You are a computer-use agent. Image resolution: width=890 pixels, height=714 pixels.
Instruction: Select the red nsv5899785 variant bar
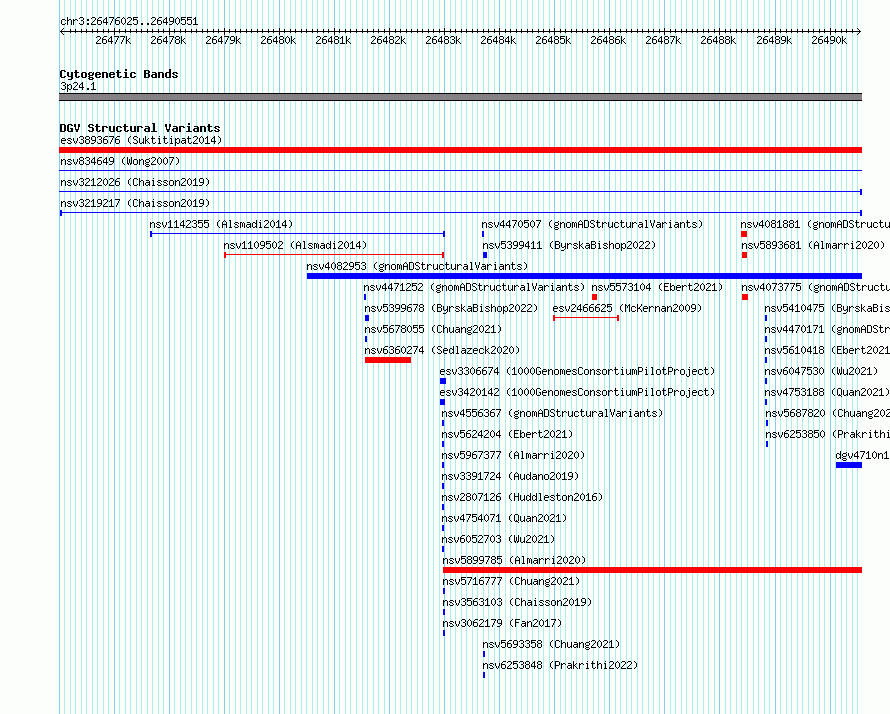(x=652, y=570)
